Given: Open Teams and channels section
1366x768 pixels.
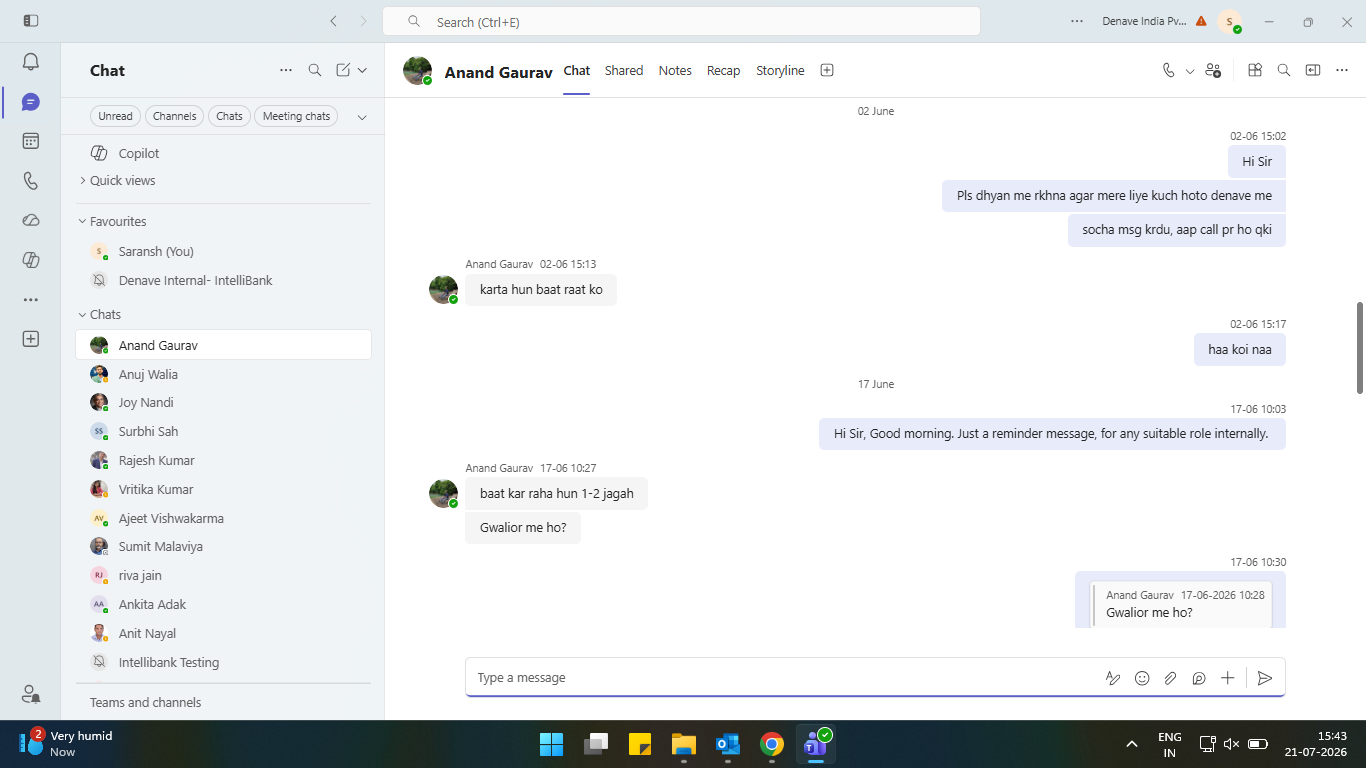Looking at the screenshot, I should [145, 702].
